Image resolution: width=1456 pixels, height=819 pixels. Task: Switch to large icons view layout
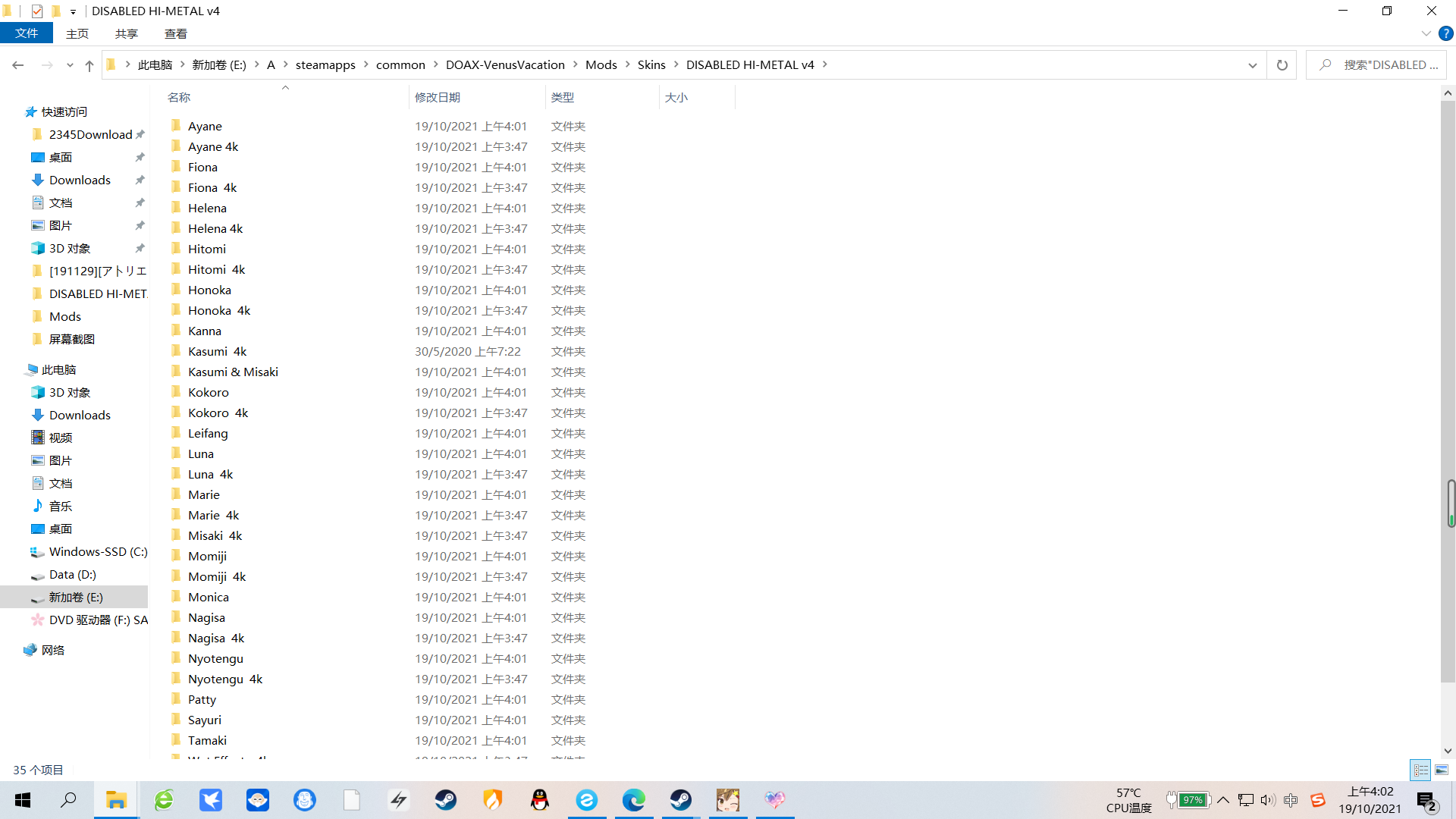pyautogui.click(x=1442, y=770)
